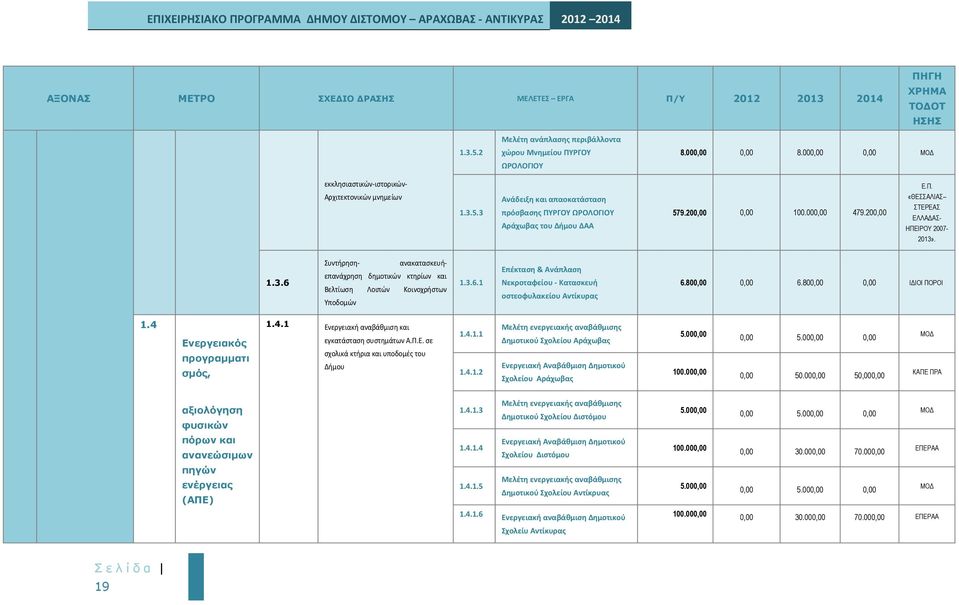Click the Π/Υ column header

(x=675, y=98)
